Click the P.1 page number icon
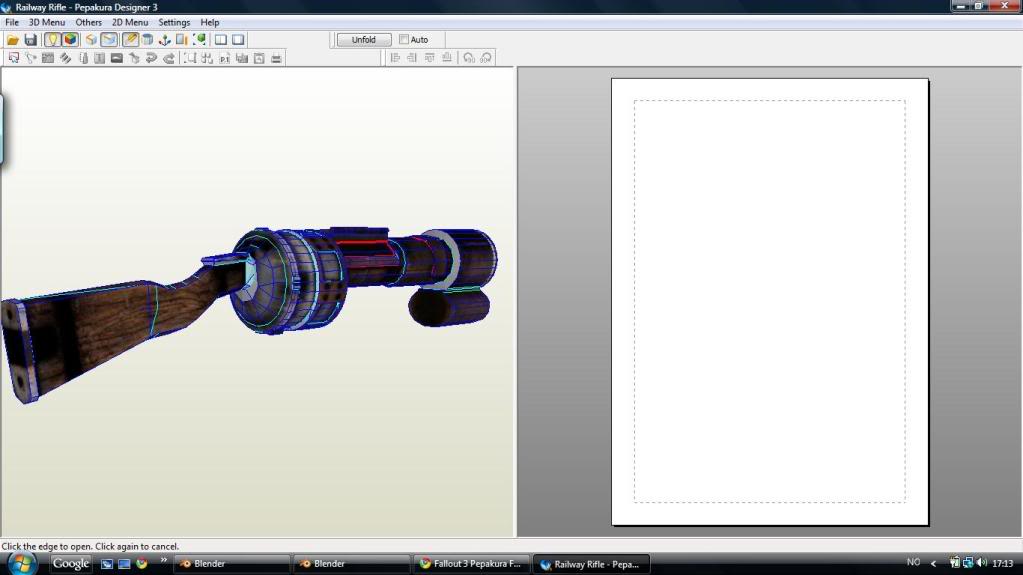Image resolution: width=1023 pixels, height=575 pixels. (x=224, y=58)
